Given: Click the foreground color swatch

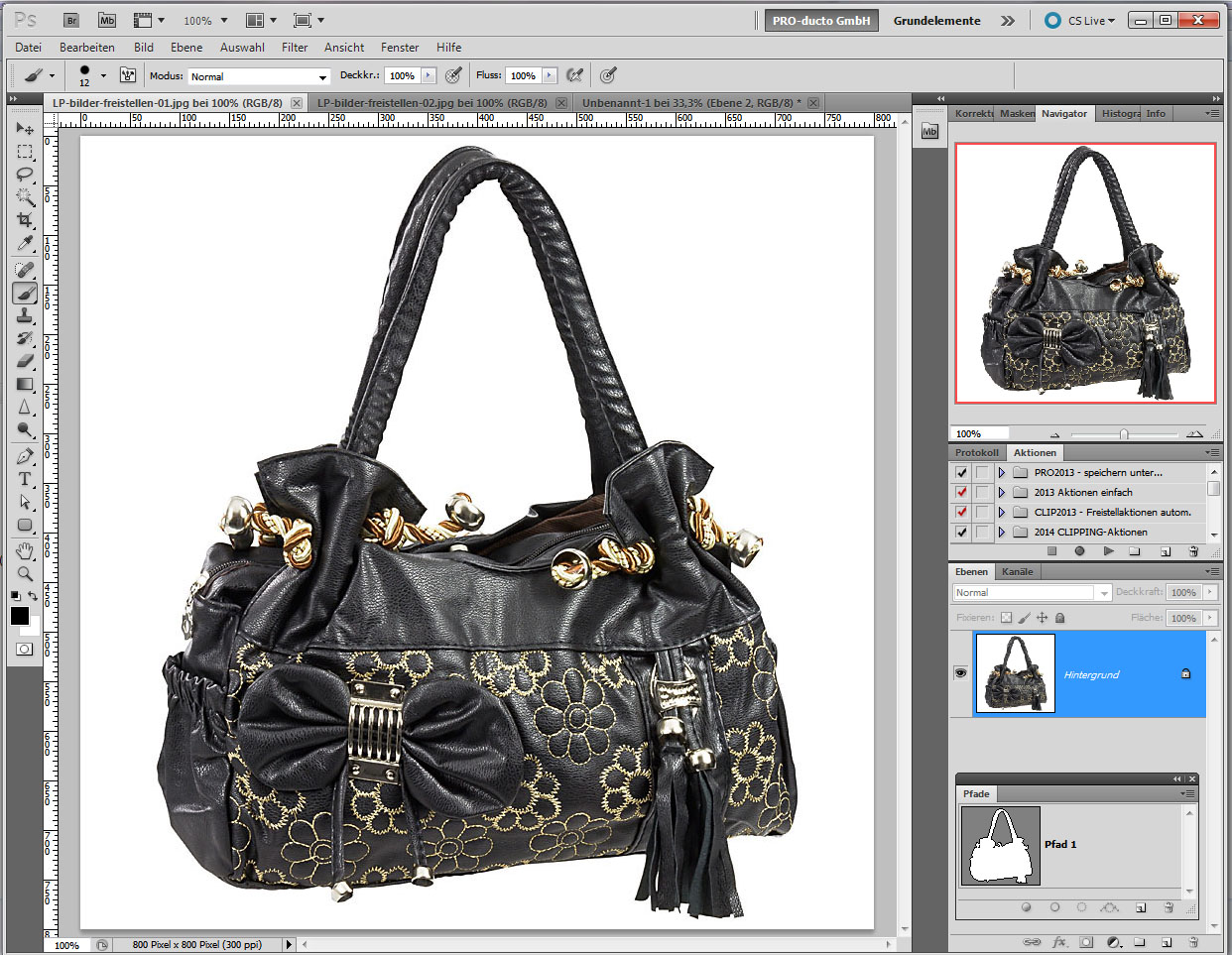Looking at the screenshot, I should (20, 616).
